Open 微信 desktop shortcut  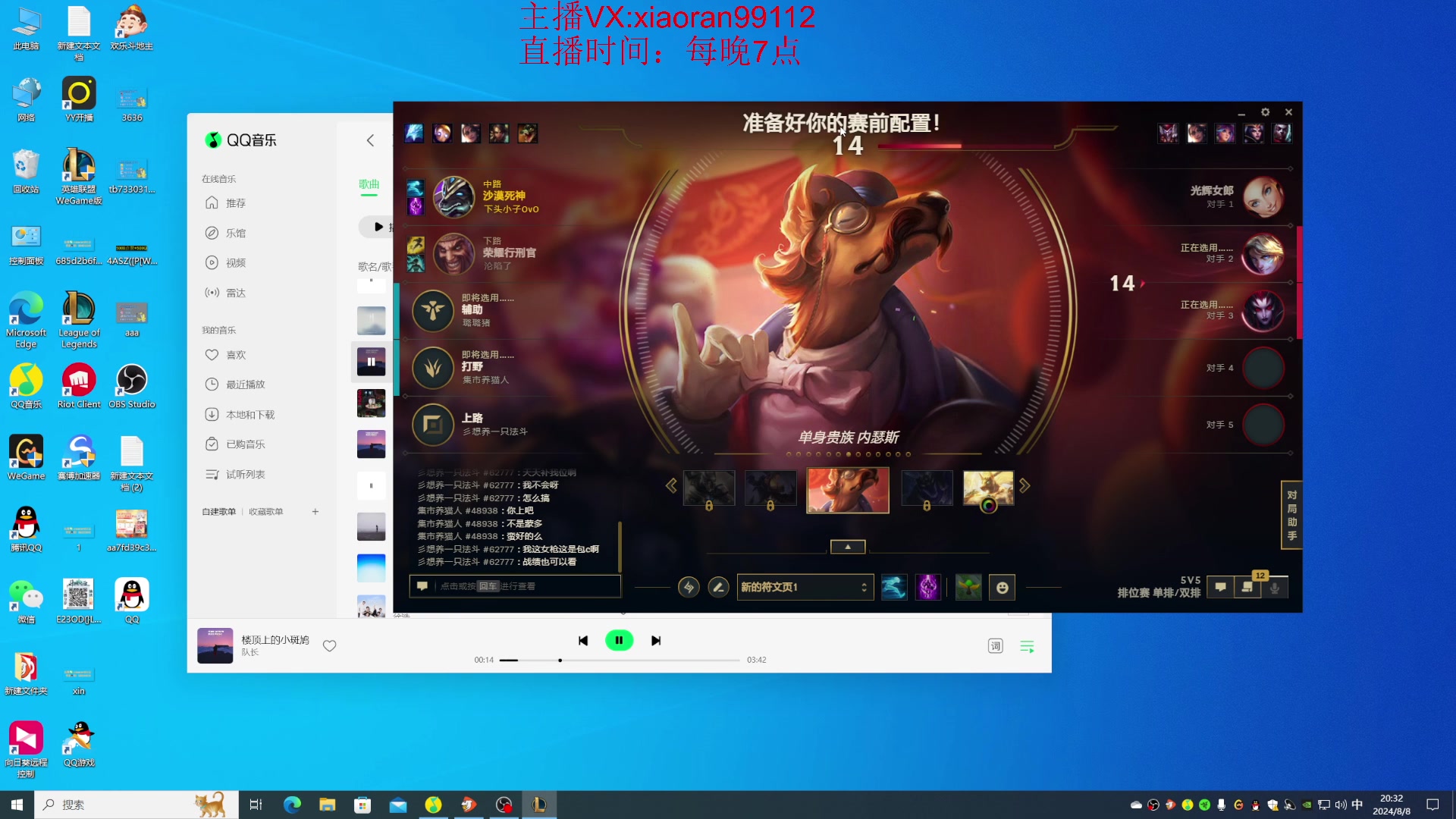click(26, 601)
